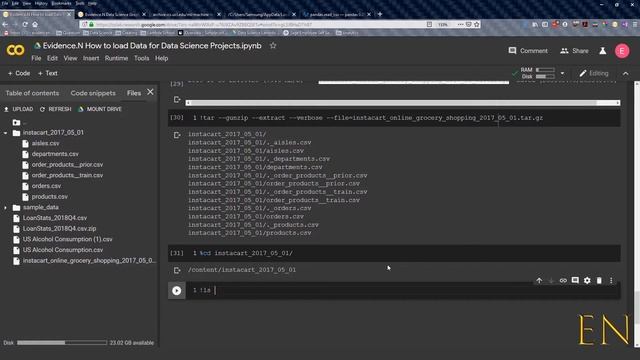Image resolution: width=640 pixels, height=360 pixels.
Task: Click the flask icon beside Share
Action: tap(602, 51)
